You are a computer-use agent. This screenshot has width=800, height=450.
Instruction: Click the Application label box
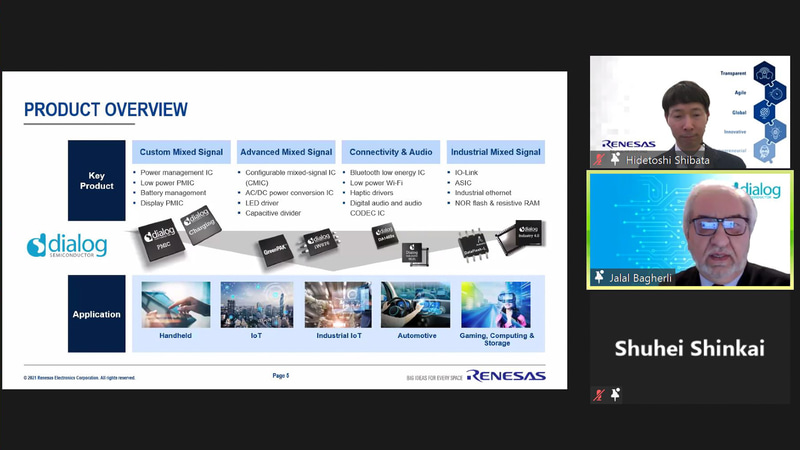[96, 314]
